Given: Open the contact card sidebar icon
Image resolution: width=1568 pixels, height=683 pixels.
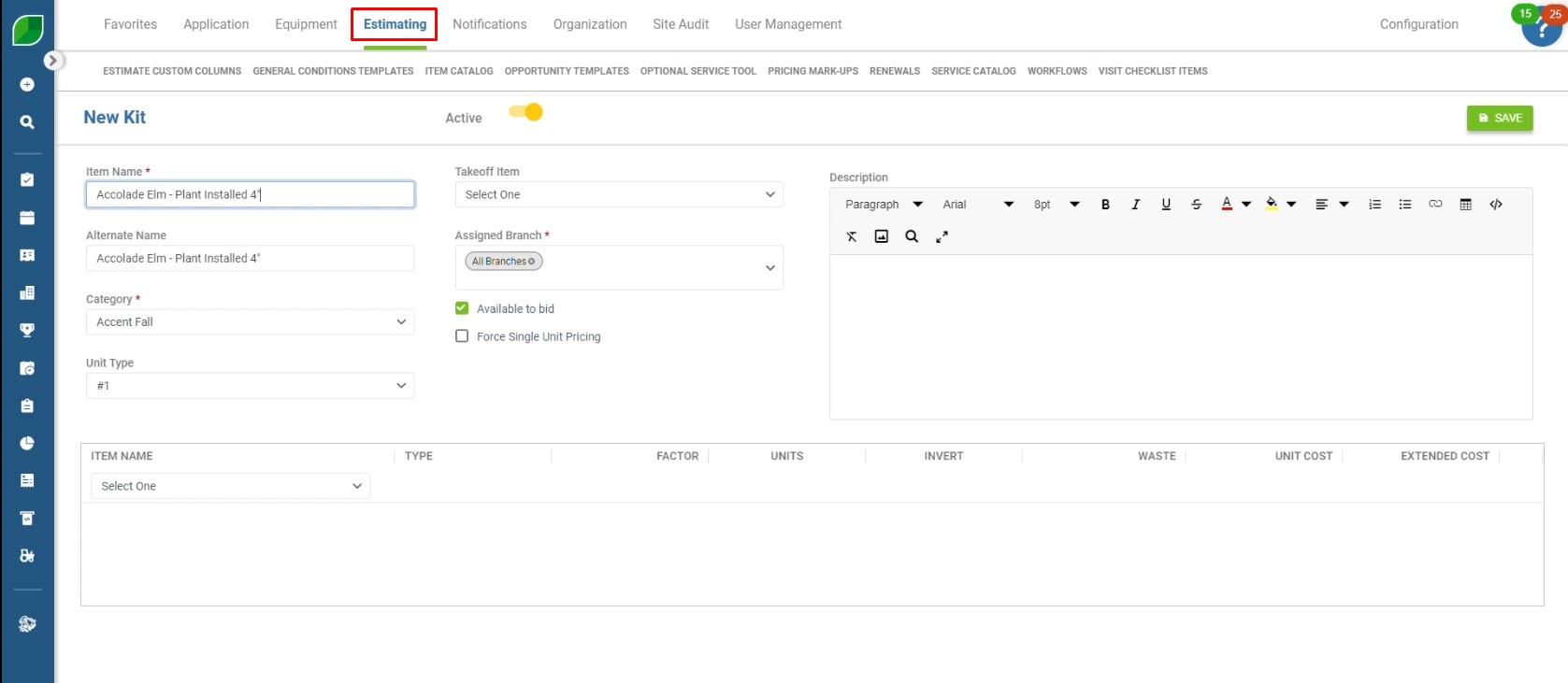Looking at the screenshot, I should pos(27,255).
